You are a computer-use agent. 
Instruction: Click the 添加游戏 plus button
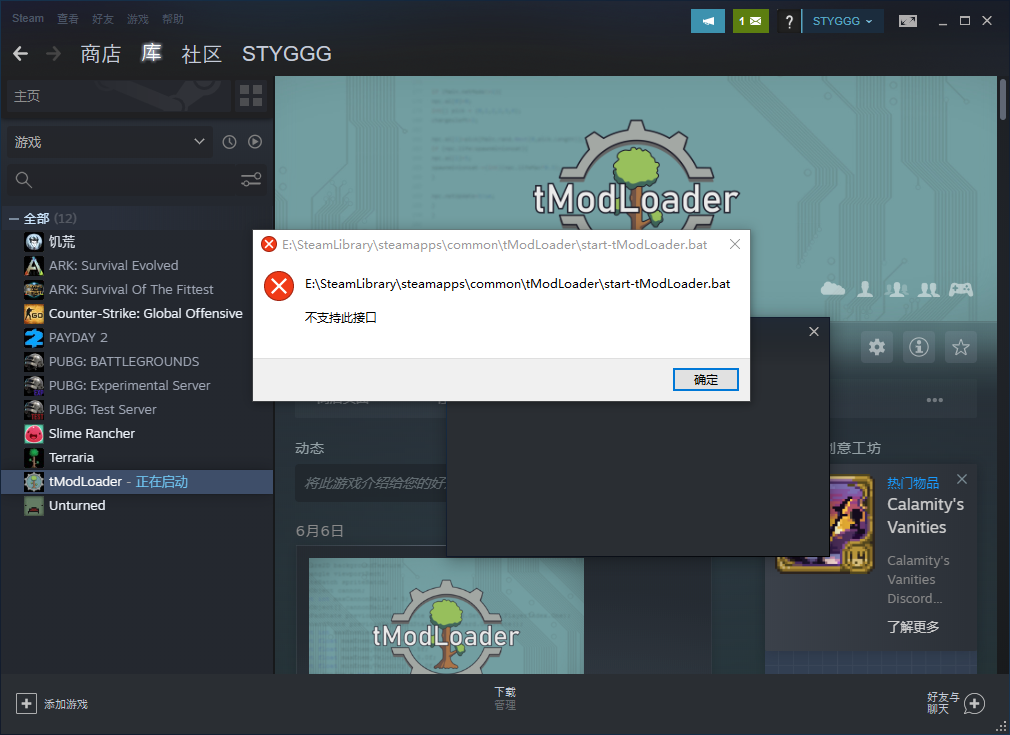click(x=27, y=704)
